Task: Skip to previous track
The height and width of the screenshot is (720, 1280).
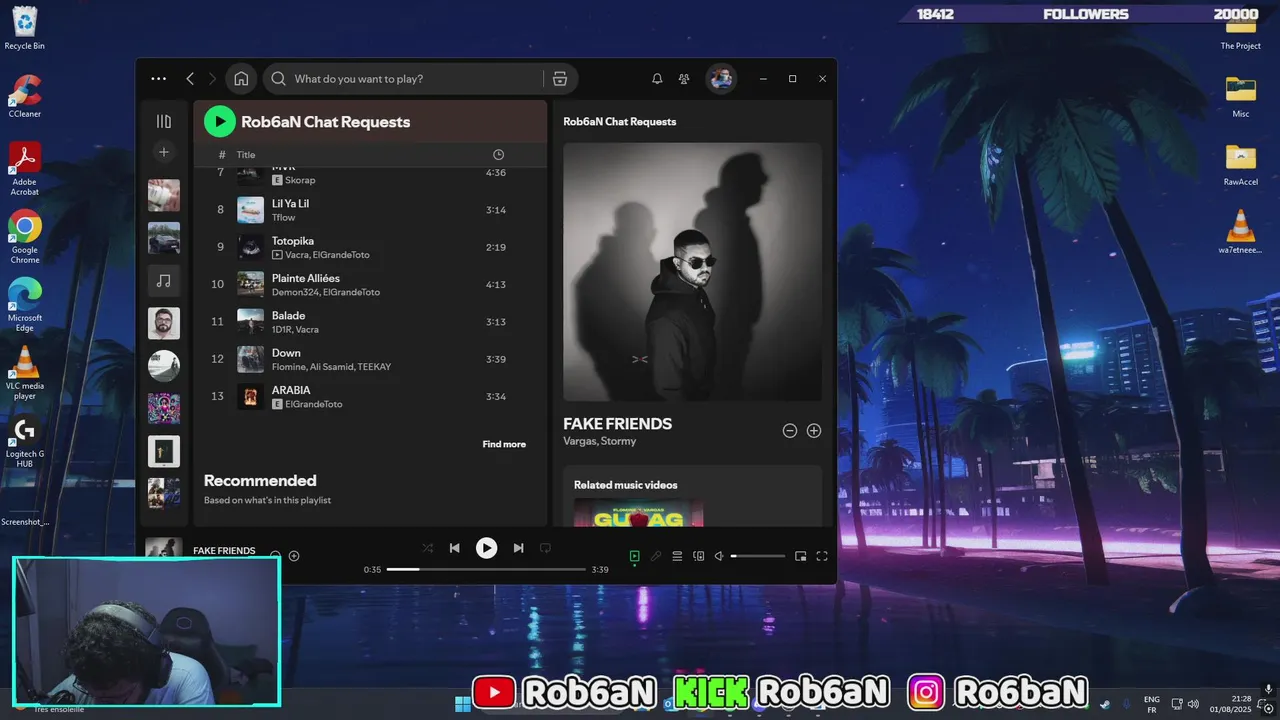Action: pyautogui.click(x=455, y=548)
